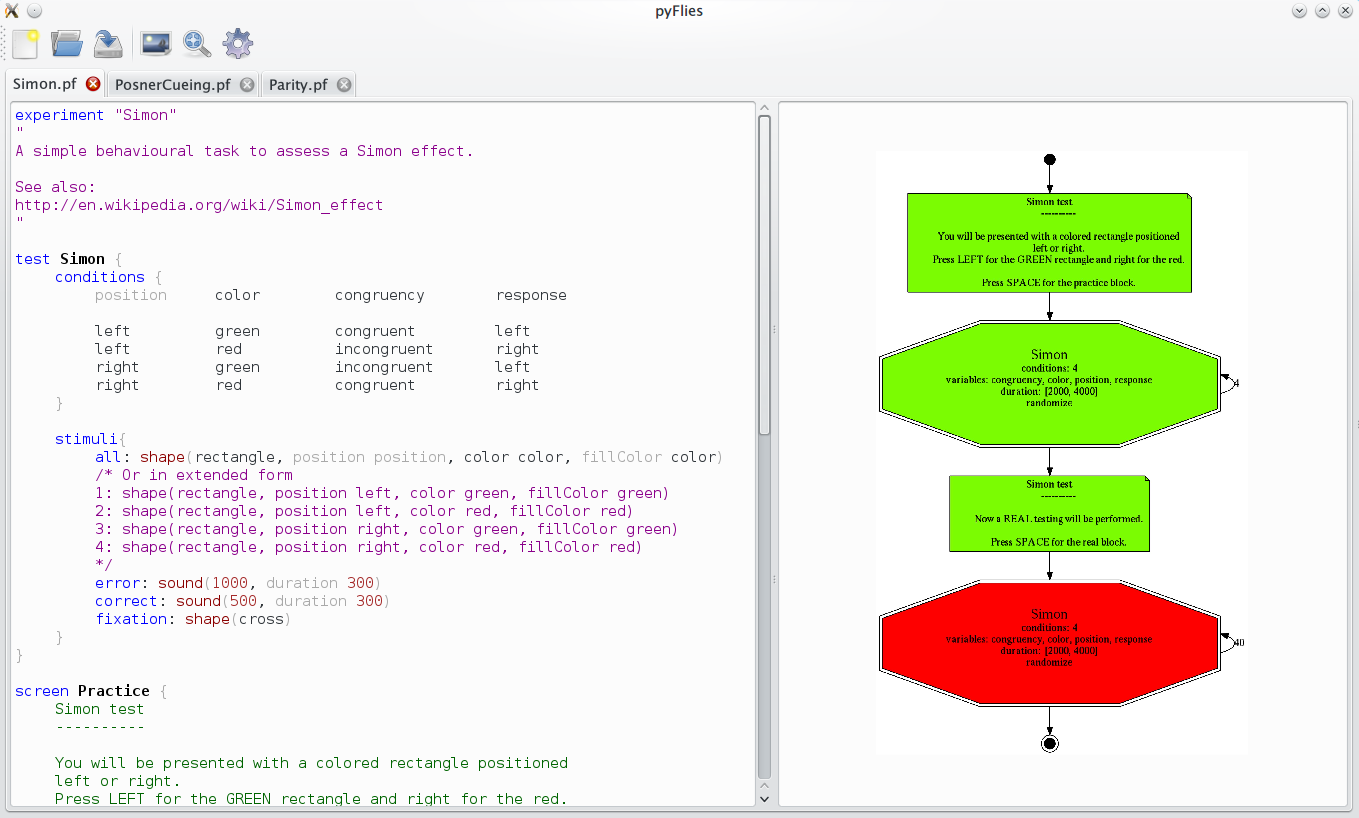The width and height of the screenshot is (1359, 818).
Task: Close the Simon.pf tab
Action: click(93, 84)
